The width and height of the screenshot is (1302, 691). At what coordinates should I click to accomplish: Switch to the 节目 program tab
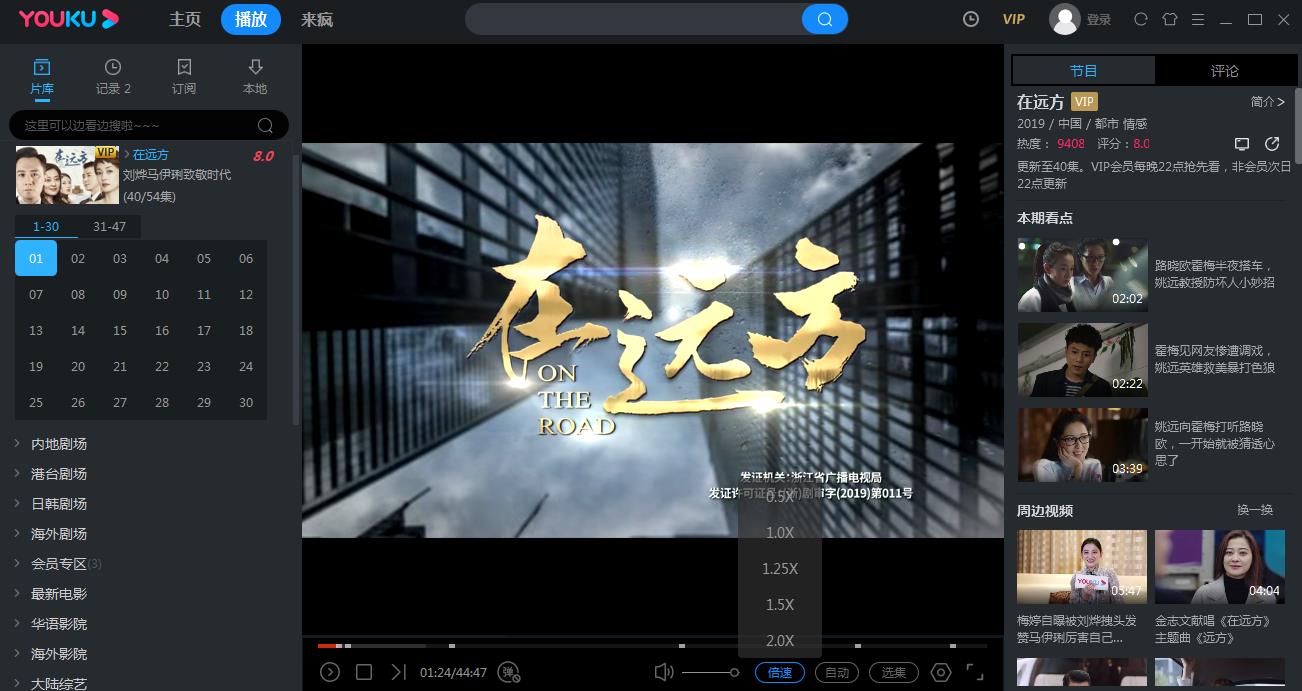point(1084,70)
